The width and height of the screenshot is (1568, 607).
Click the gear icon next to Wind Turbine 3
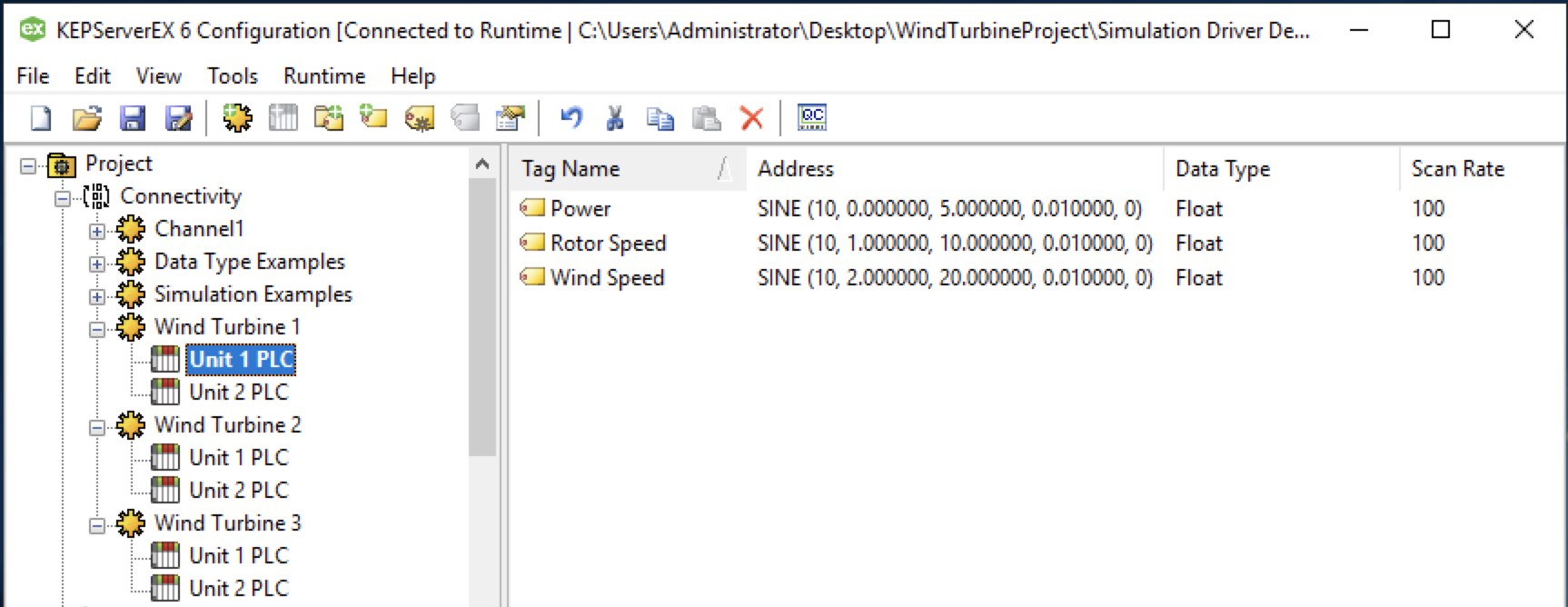click(131, 523)
